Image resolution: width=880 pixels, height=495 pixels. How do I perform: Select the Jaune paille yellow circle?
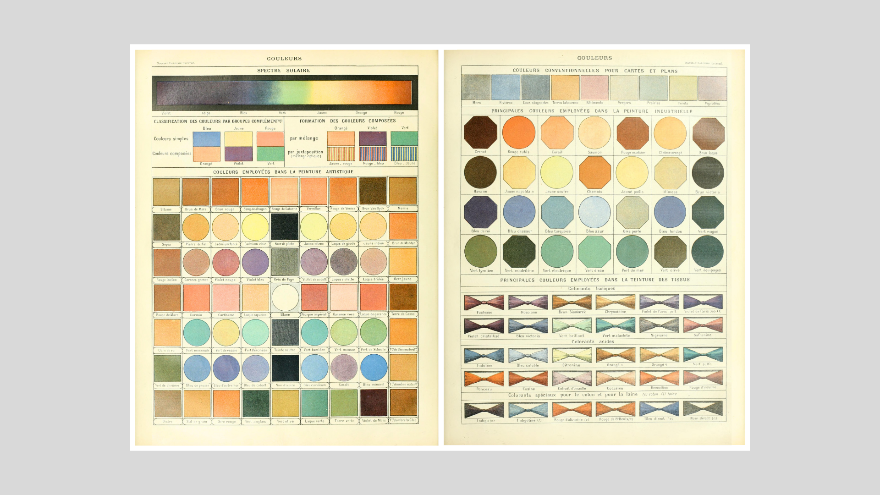[632, 172]
